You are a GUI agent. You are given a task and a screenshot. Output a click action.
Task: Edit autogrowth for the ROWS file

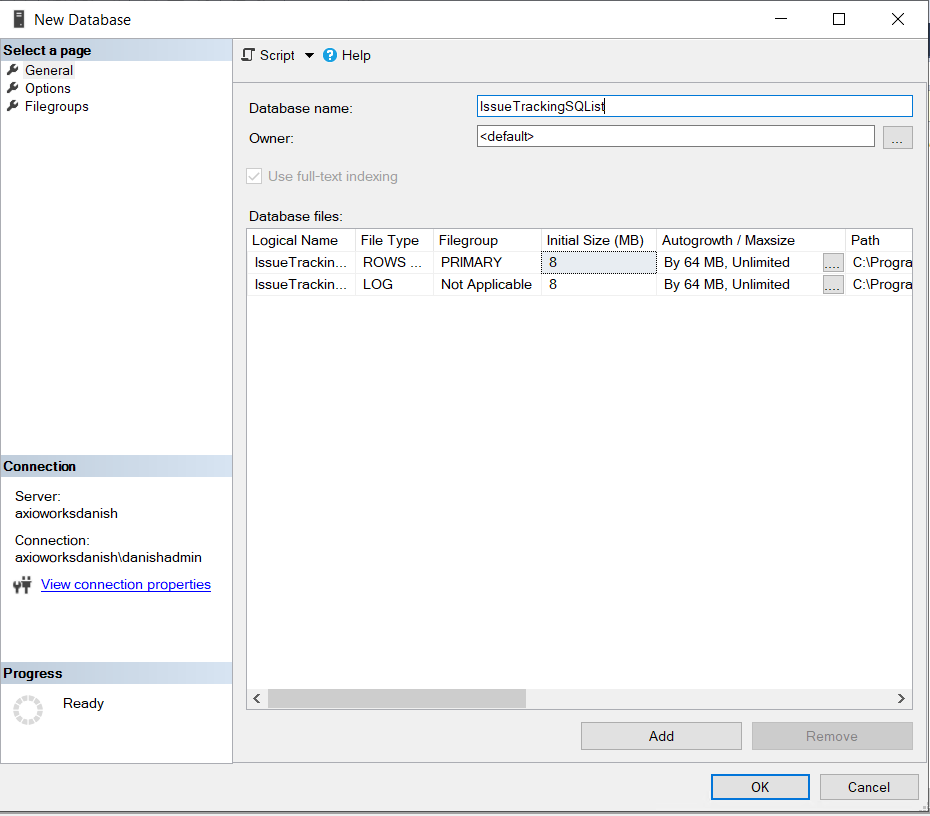[x=832, y=262]
